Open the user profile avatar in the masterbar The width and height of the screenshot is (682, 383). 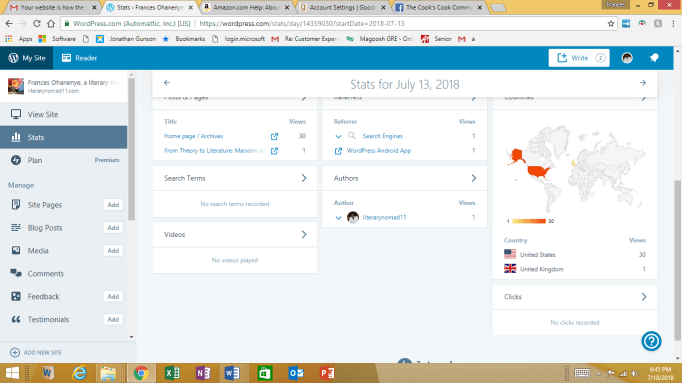click(x=627, y=58)
